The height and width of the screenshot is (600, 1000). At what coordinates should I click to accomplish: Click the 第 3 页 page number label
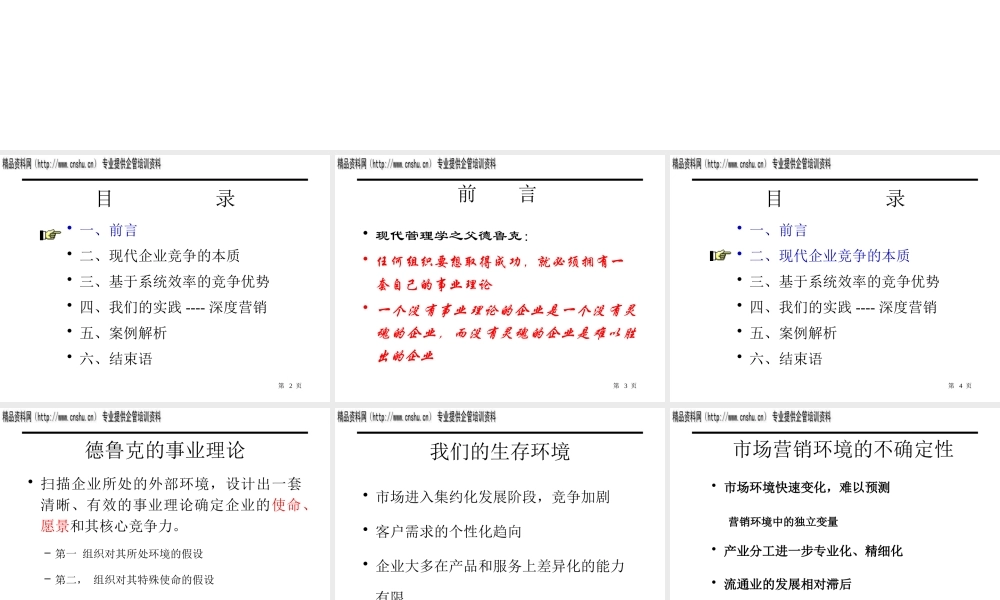pos(625,387)
